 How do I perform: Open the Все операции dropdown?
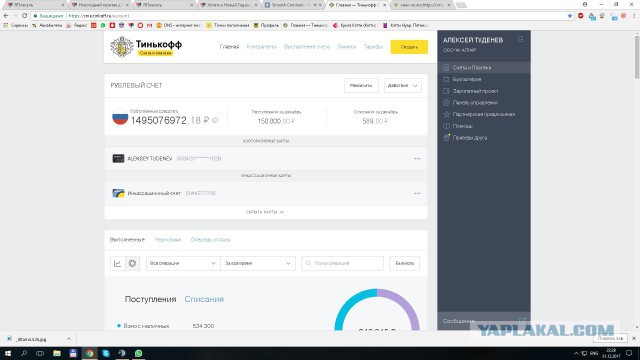click(x=183, y=263)
